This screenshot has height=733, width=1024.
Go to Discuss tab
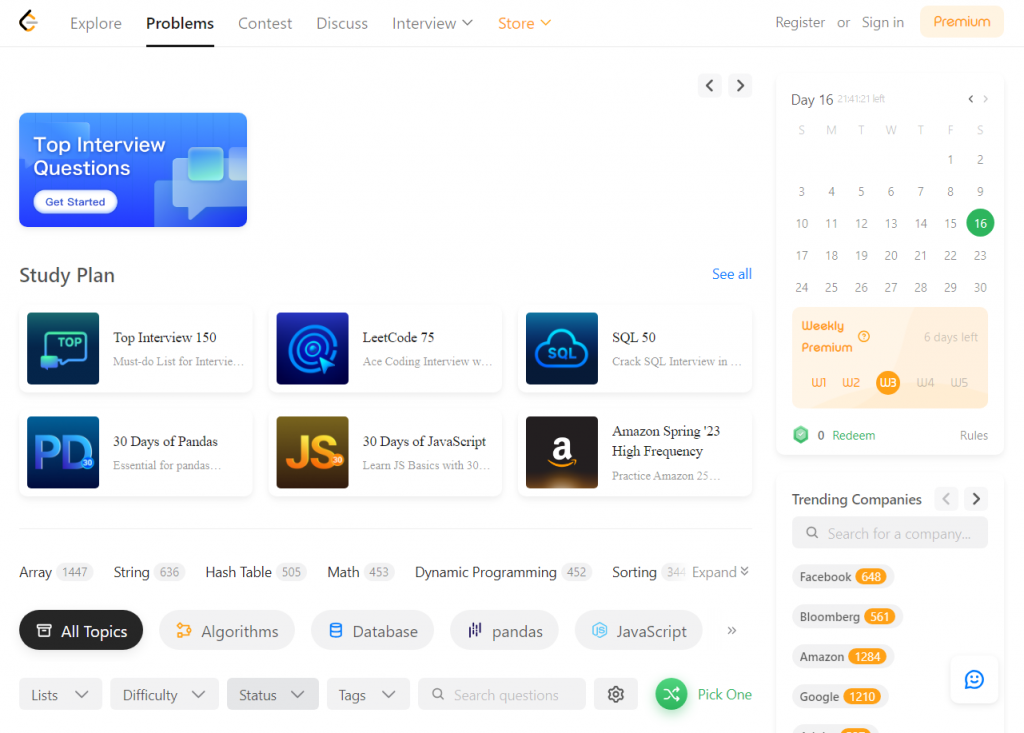click(342, 24)
